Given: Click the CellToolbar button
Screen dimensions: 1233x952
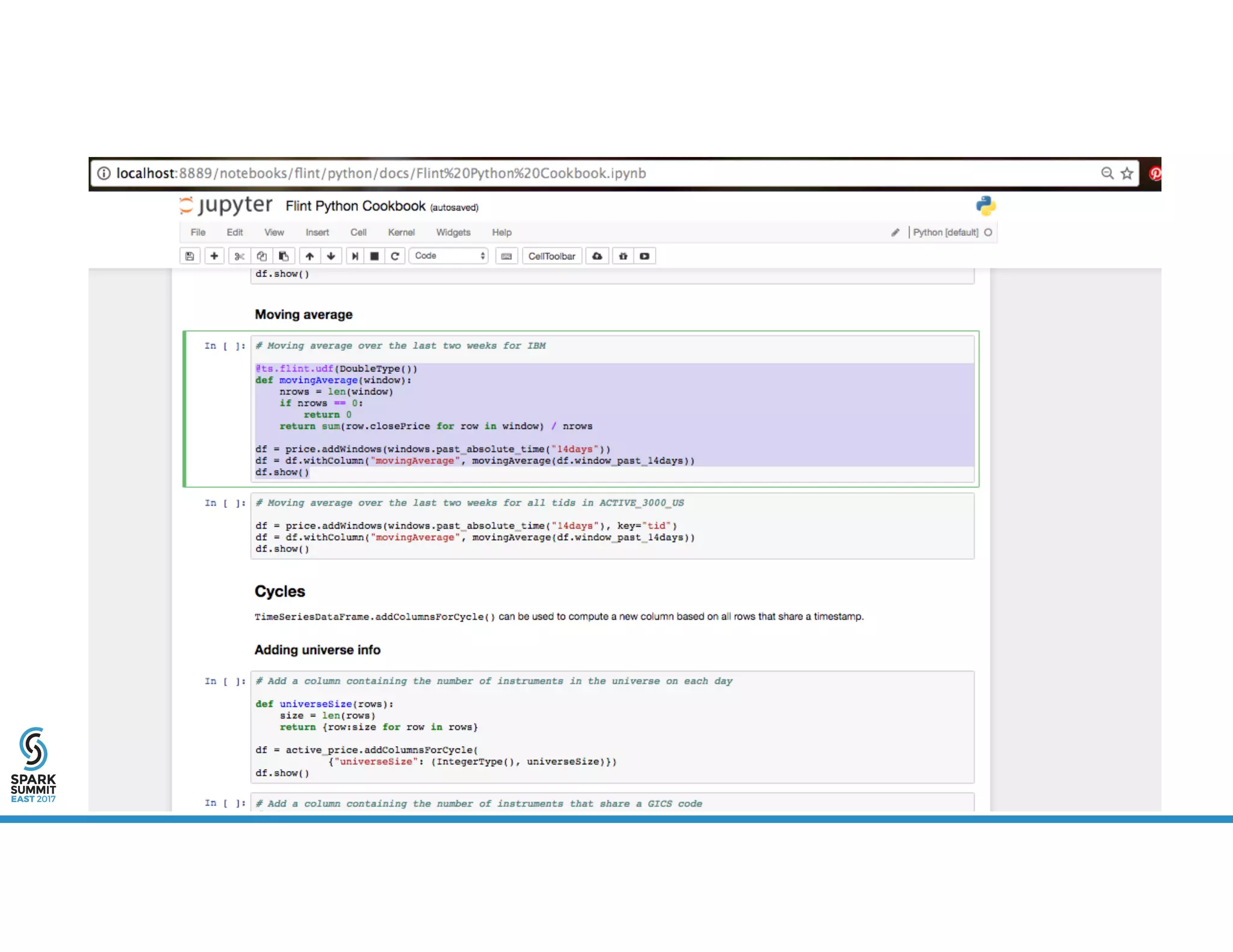Looking at the screenshot, I should coord(551,256).
